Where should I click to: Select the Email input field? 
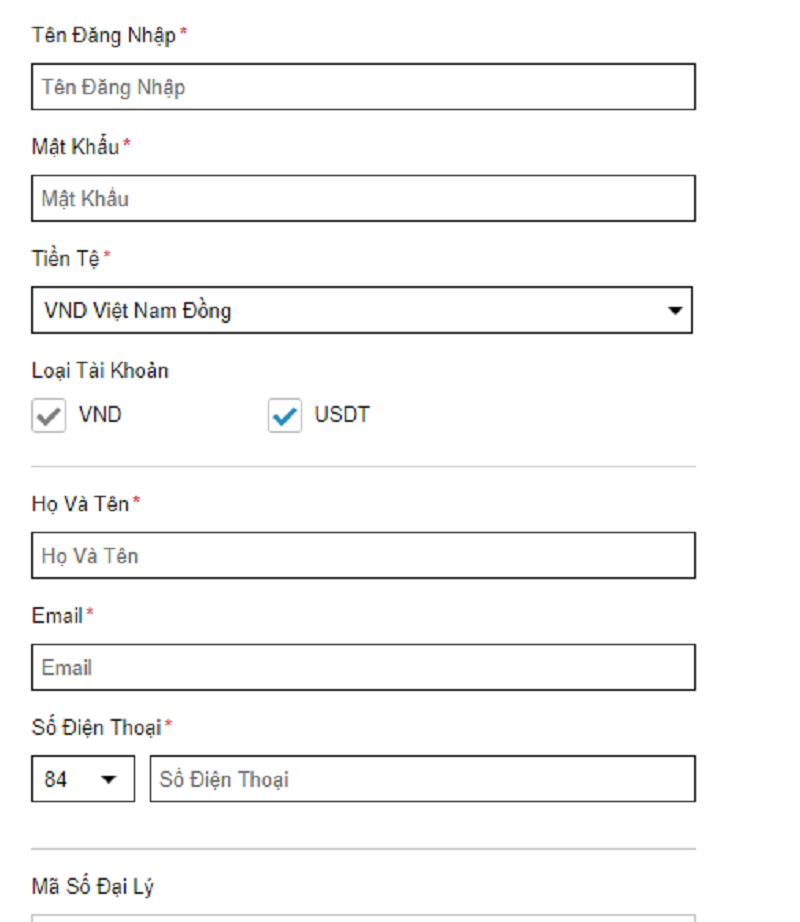point(363,667)
